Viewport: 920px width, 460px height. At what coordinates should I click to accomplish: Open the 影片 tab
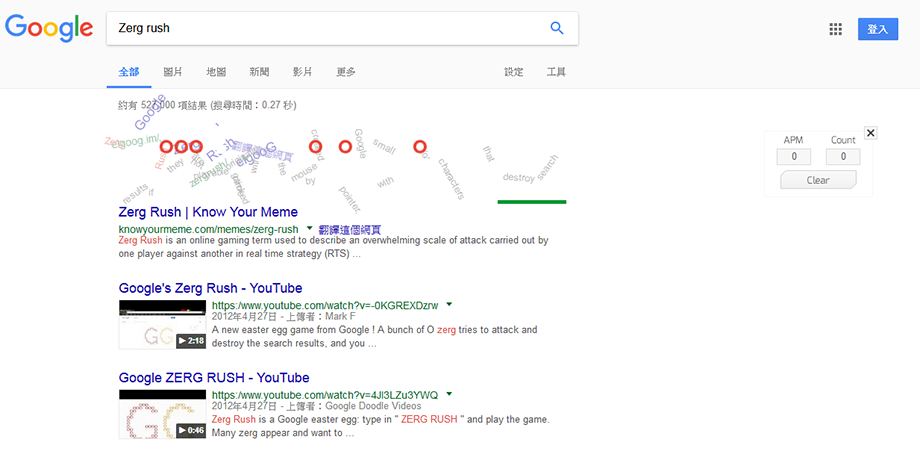click(x=303, y=72)
